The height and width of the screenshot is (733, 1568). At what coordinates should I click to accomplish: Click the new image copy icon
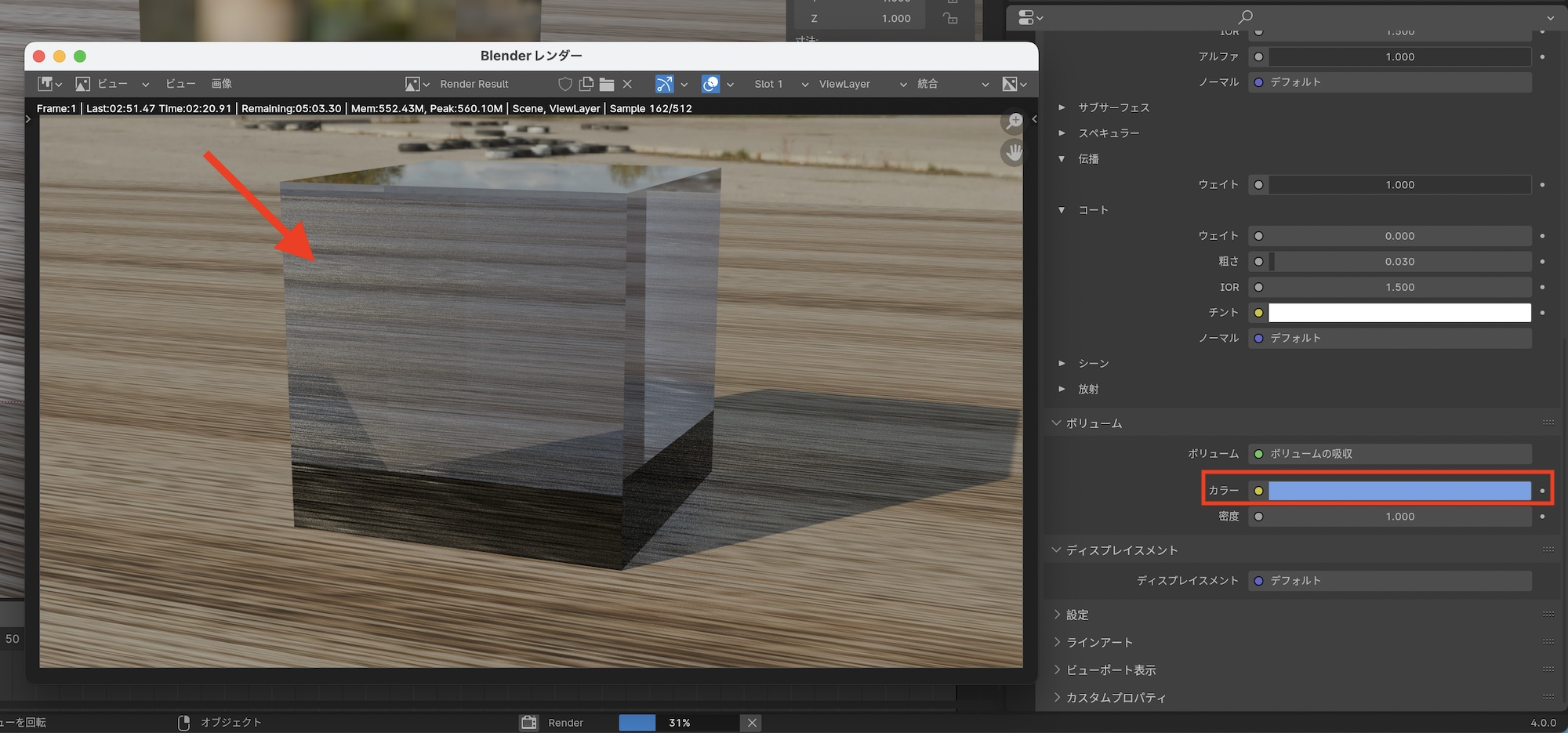[586, 84]
